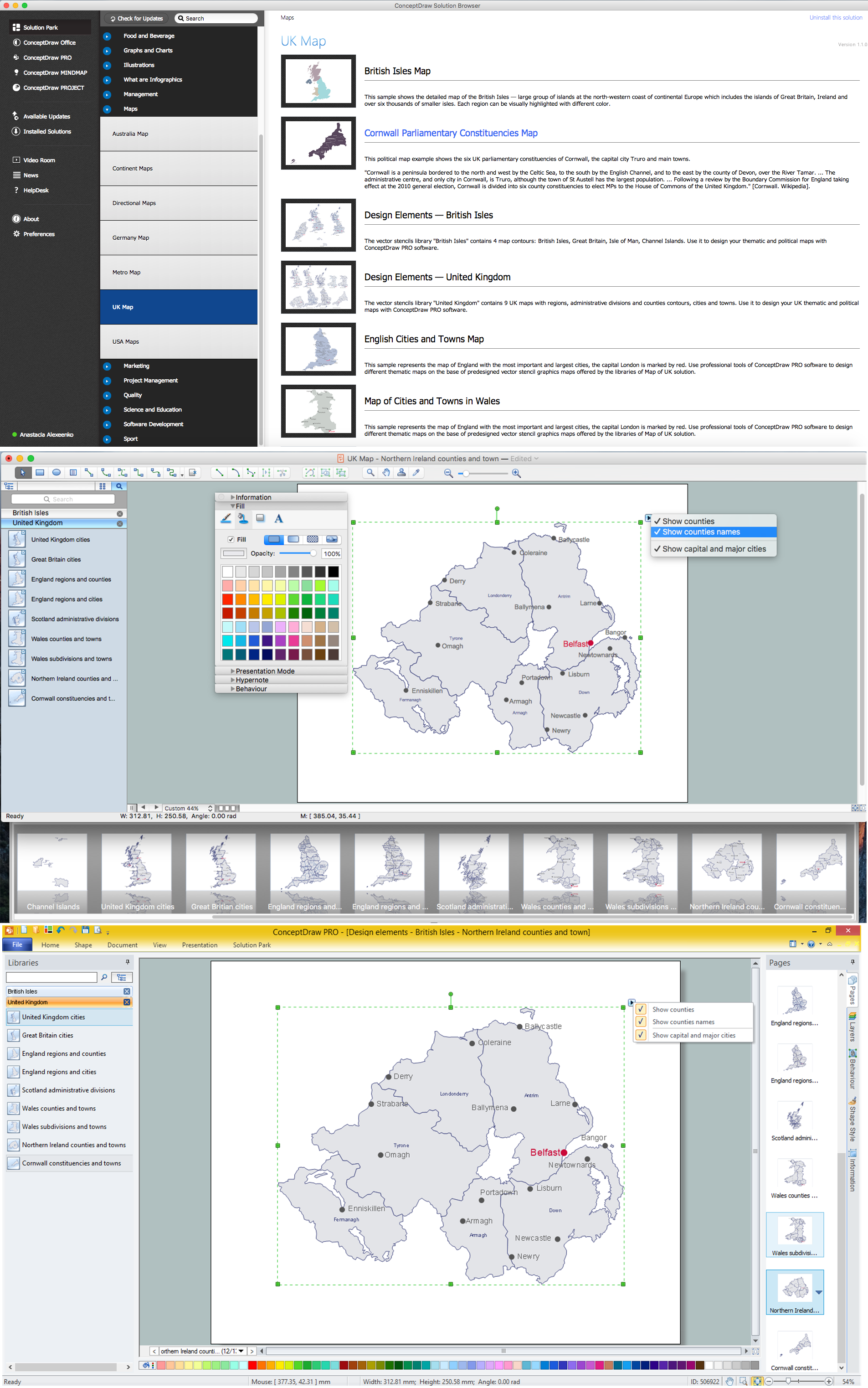
Task: Select the pattern fill style button
Action: coord(312,539)
